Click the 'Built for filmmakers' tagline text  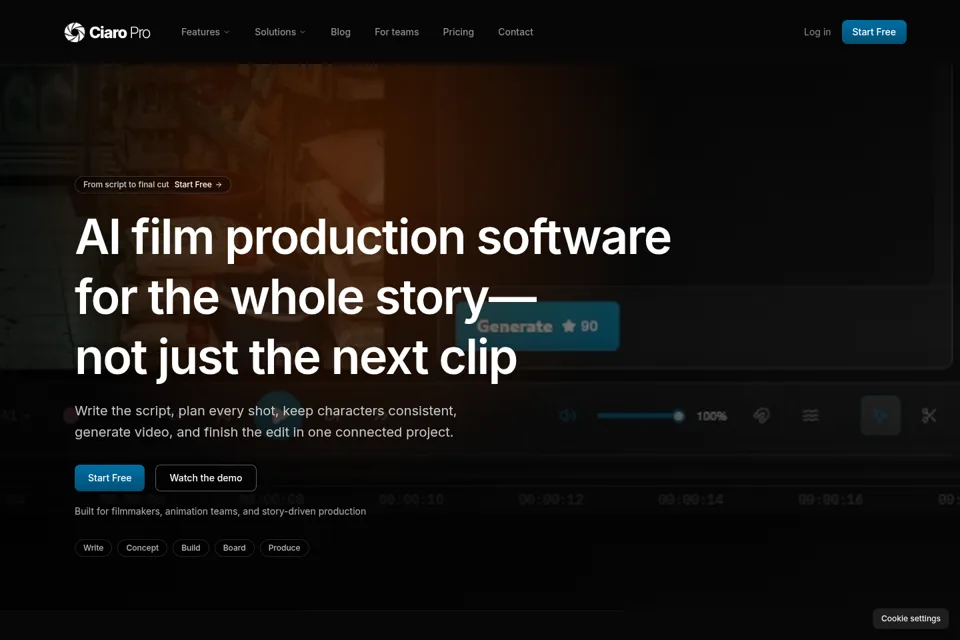(220, 511)
